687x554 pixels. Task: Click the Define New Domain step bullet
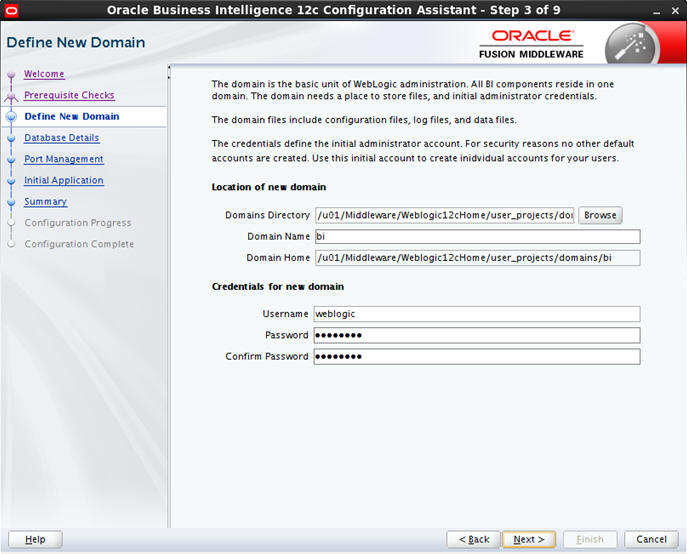click(x=11, y=117)
